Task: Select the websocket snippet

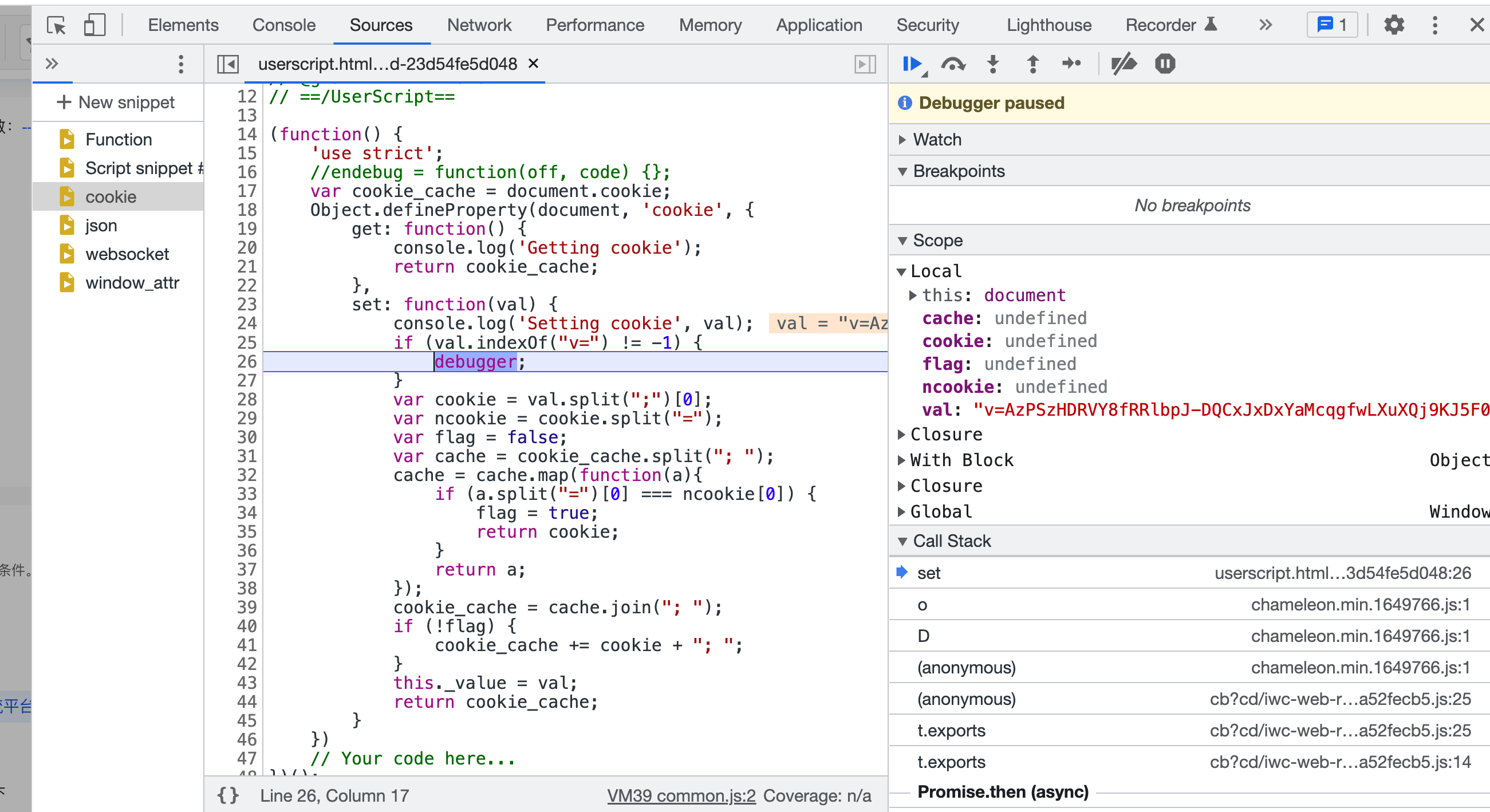Action: 127,254
